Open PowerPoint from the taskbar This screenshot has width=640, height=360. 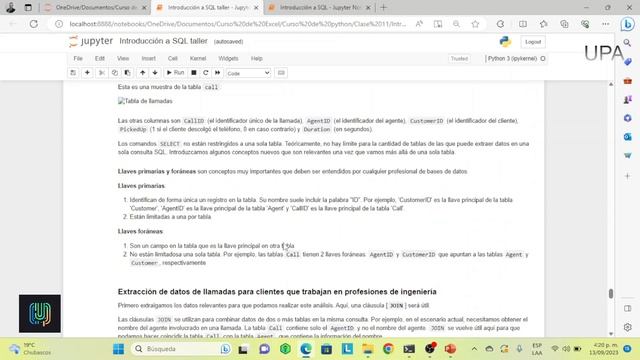[450, 349]
